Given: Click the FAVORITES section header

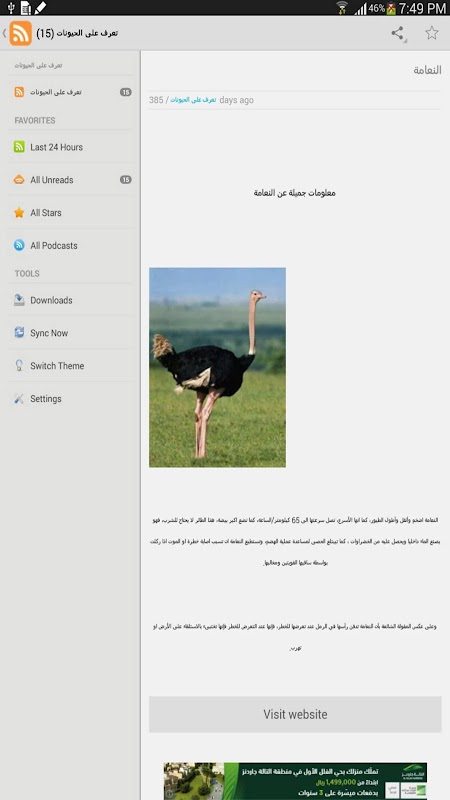Looking at the screenshot, I should click(35, 120).
